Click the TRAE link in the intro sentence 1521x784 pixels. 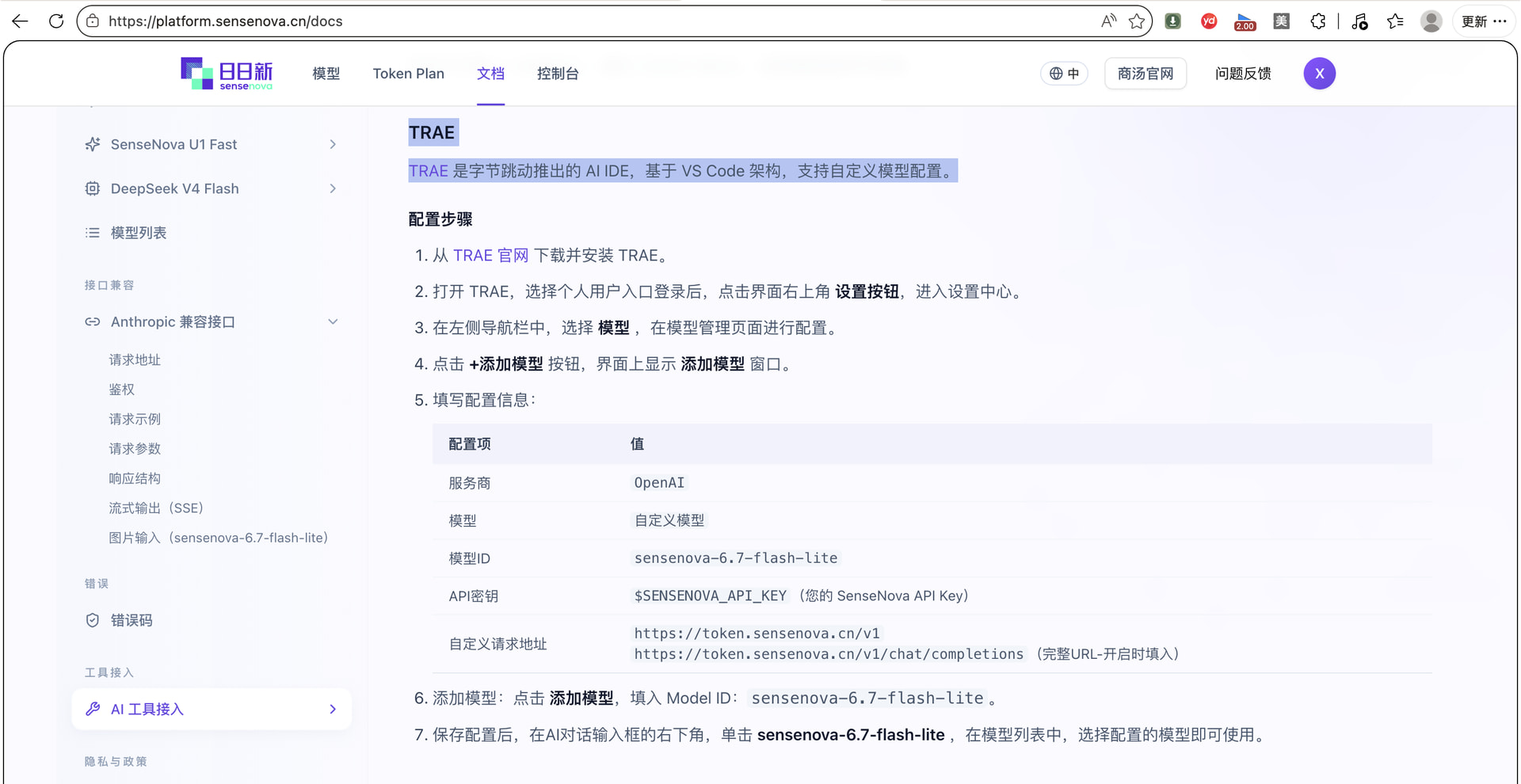(429, 171)
